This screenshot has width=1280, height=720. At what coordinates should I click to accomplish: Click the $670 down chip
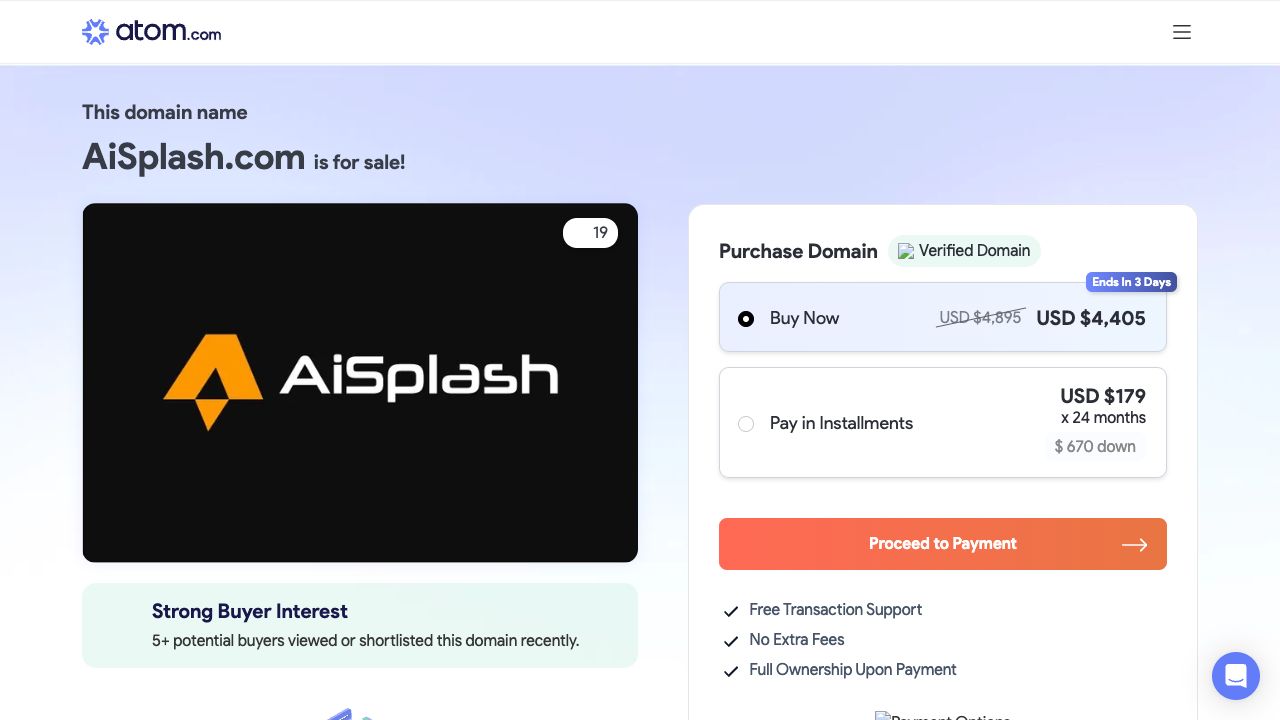(1095, 447)
